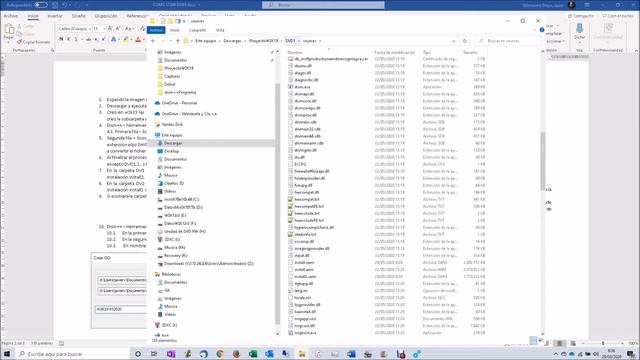640x360 pixels.
Task: Sort by the Tamaño column header
Action: 470,52
